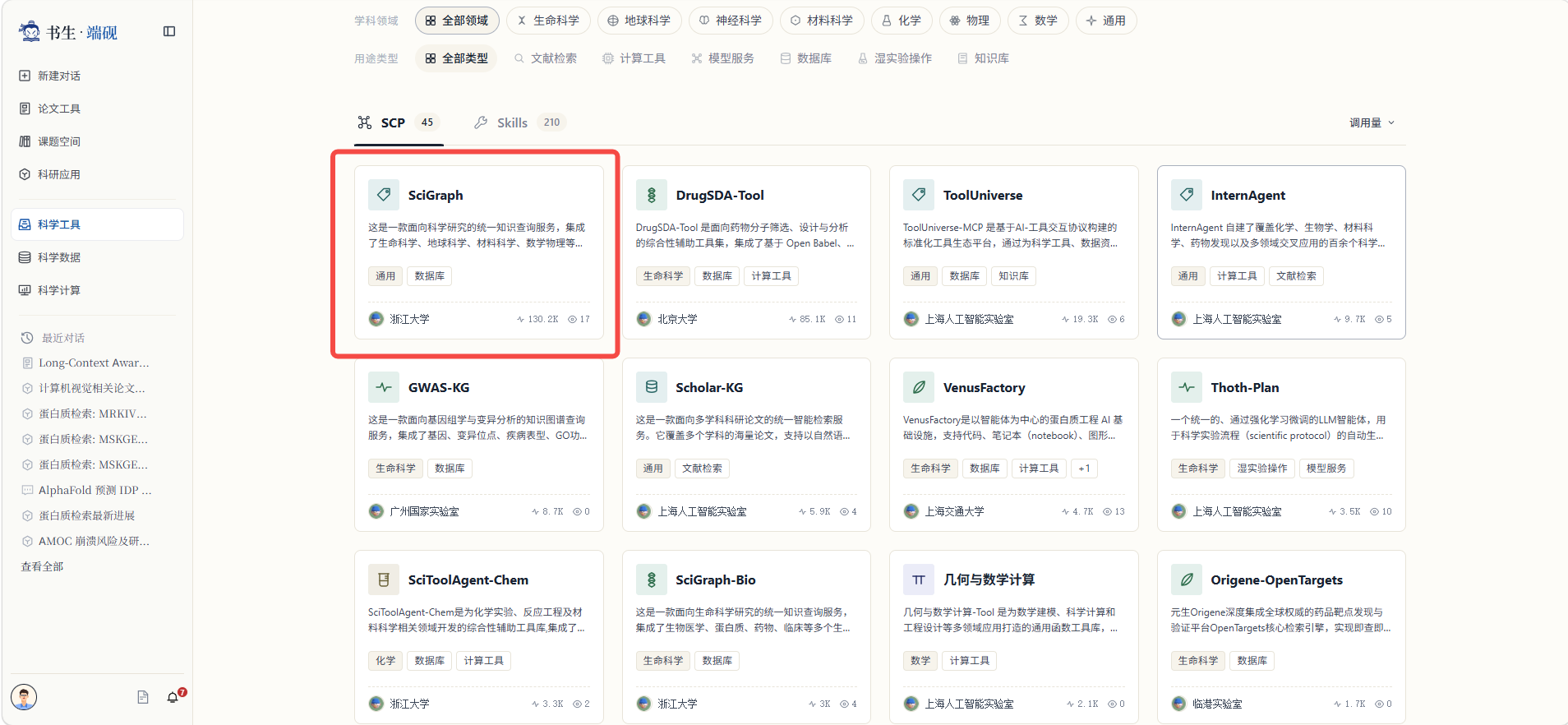This screenshot has height=725, width=1568.
Task: Filter by 数据库 usage type
Action: coord(806,58)
